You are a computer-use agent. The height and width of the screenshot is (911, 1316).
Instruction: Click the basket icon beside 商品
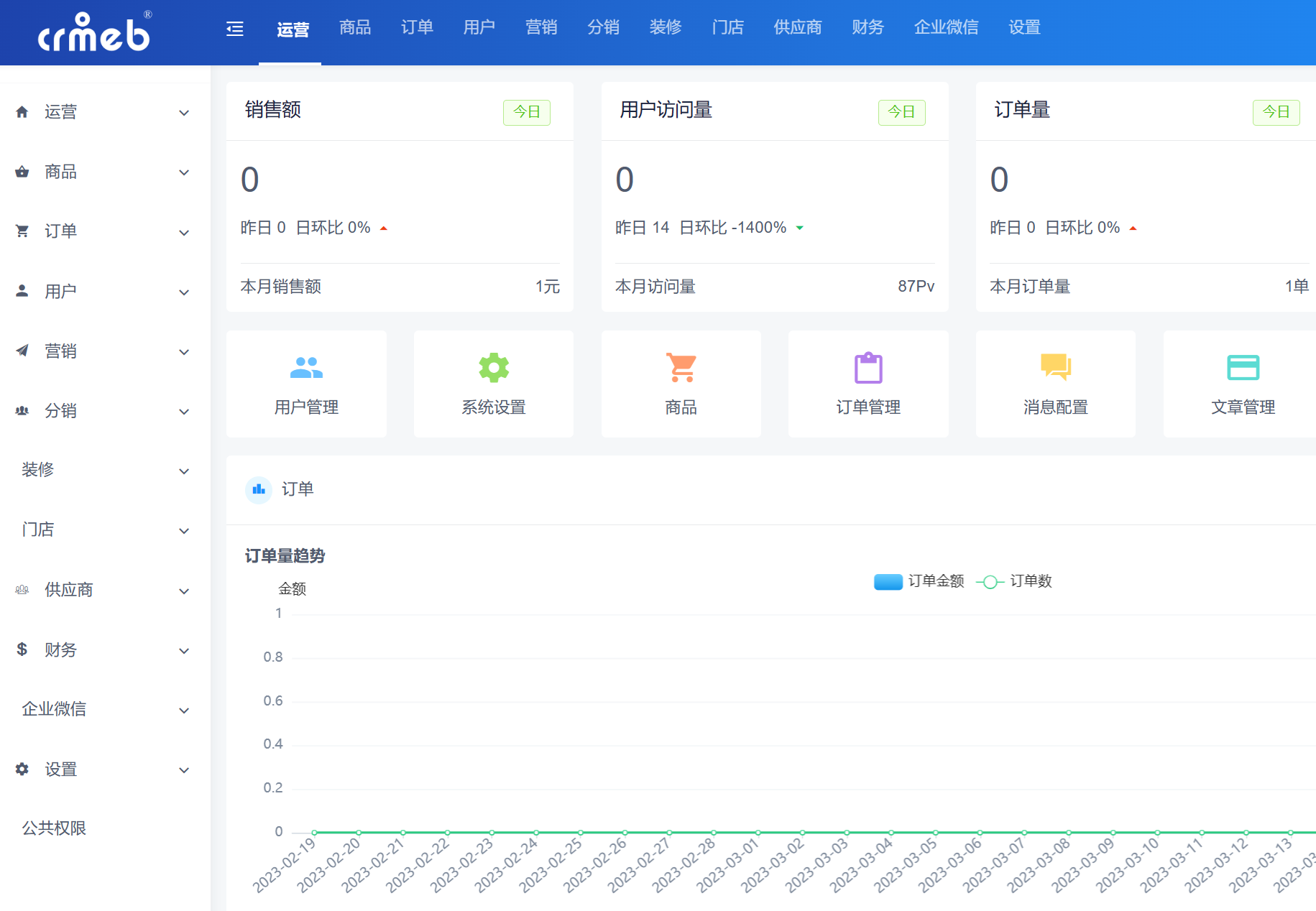click(22, 172)
